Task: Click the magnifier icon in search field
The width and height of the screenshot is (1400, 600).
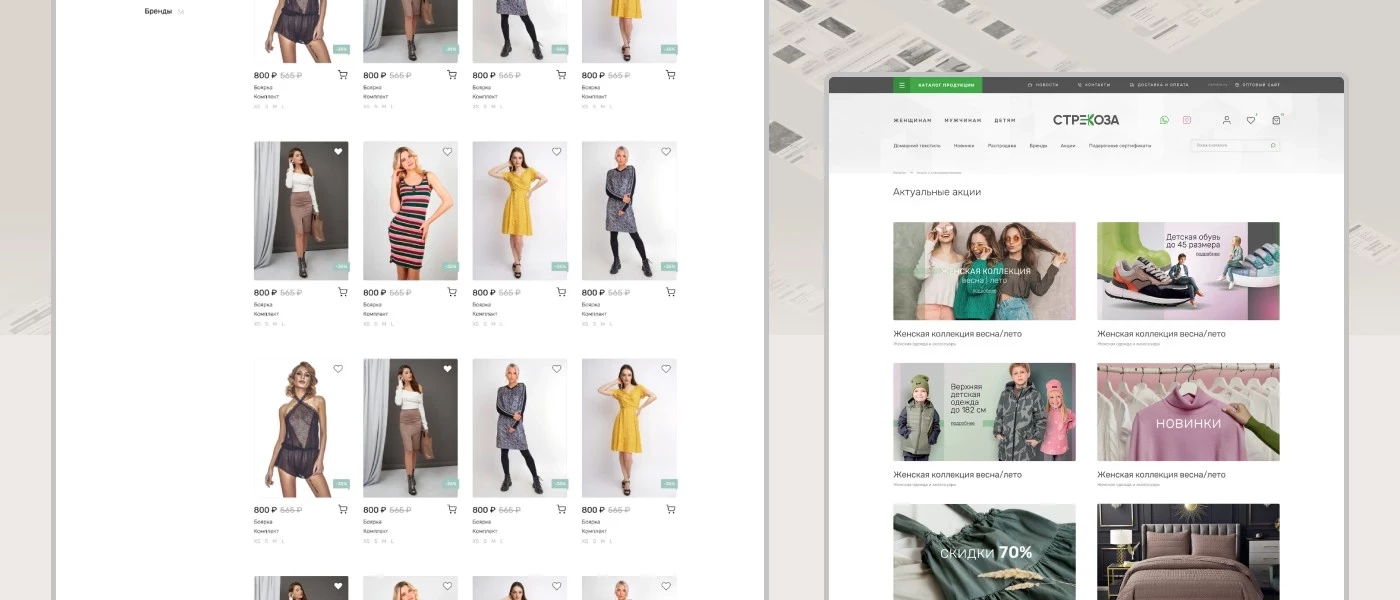Action: pos(1272,145)
